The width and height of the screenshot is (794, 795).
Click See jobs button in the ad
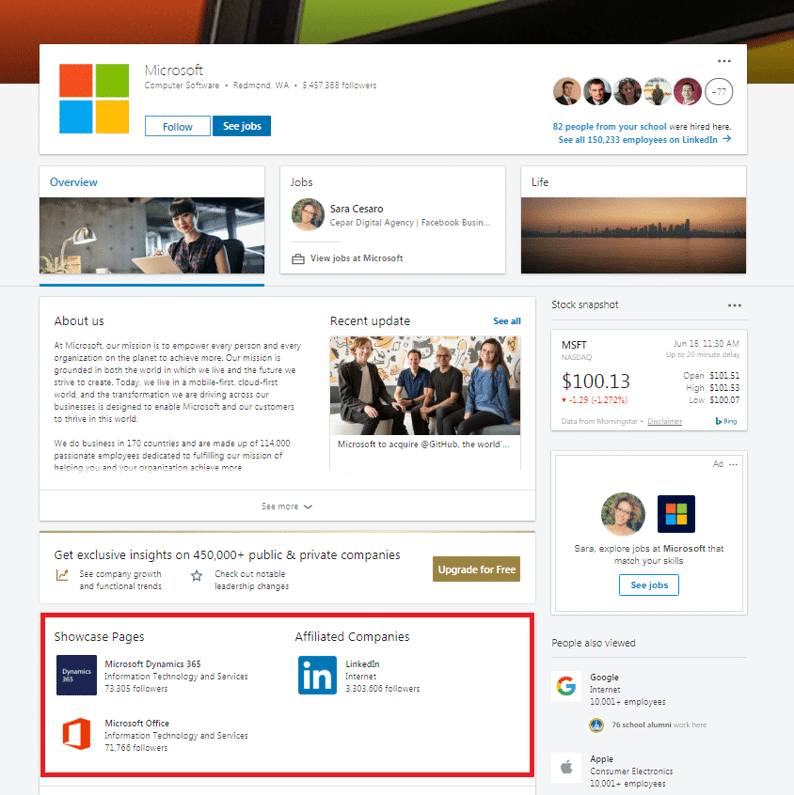point(648,585)
